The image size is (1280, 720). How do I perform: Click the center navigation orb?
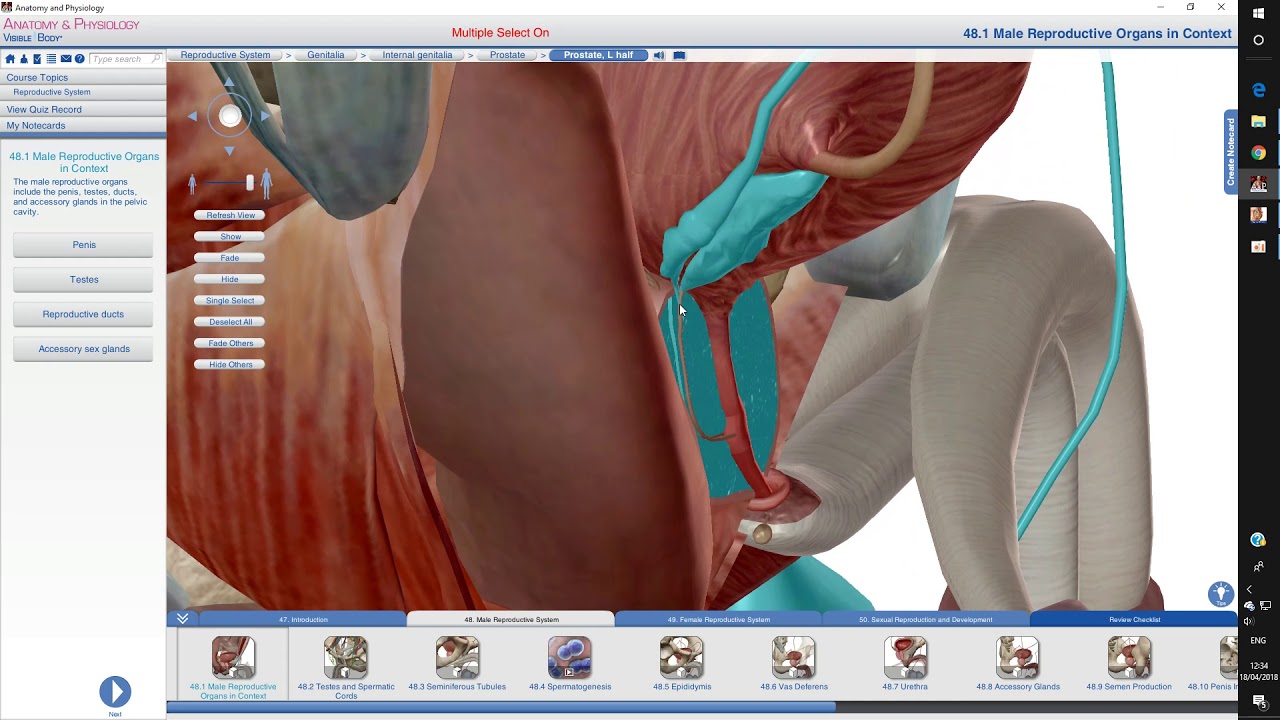point(230,116)
